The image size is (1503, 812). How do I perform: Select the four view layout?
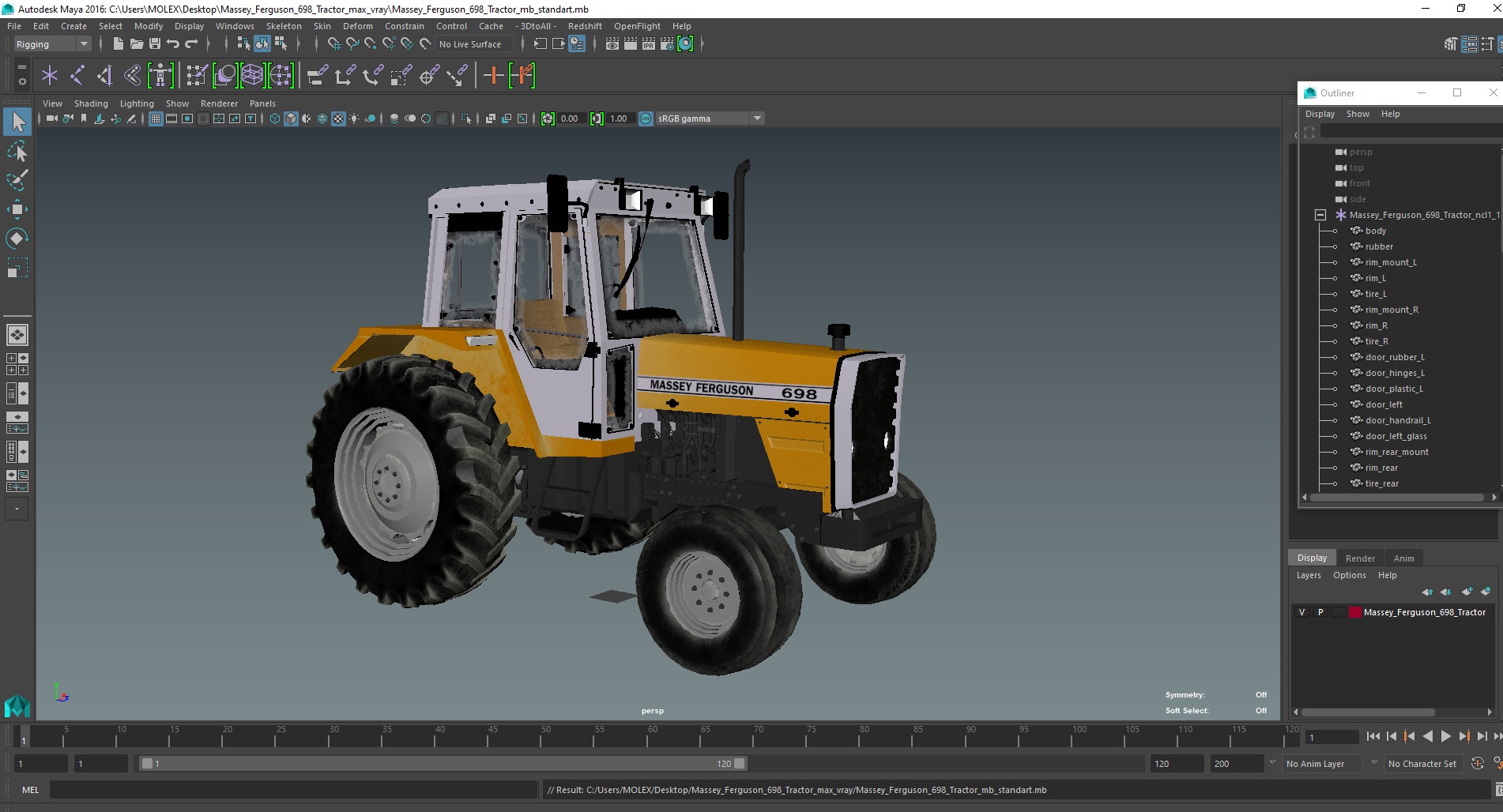pos(17,364)
